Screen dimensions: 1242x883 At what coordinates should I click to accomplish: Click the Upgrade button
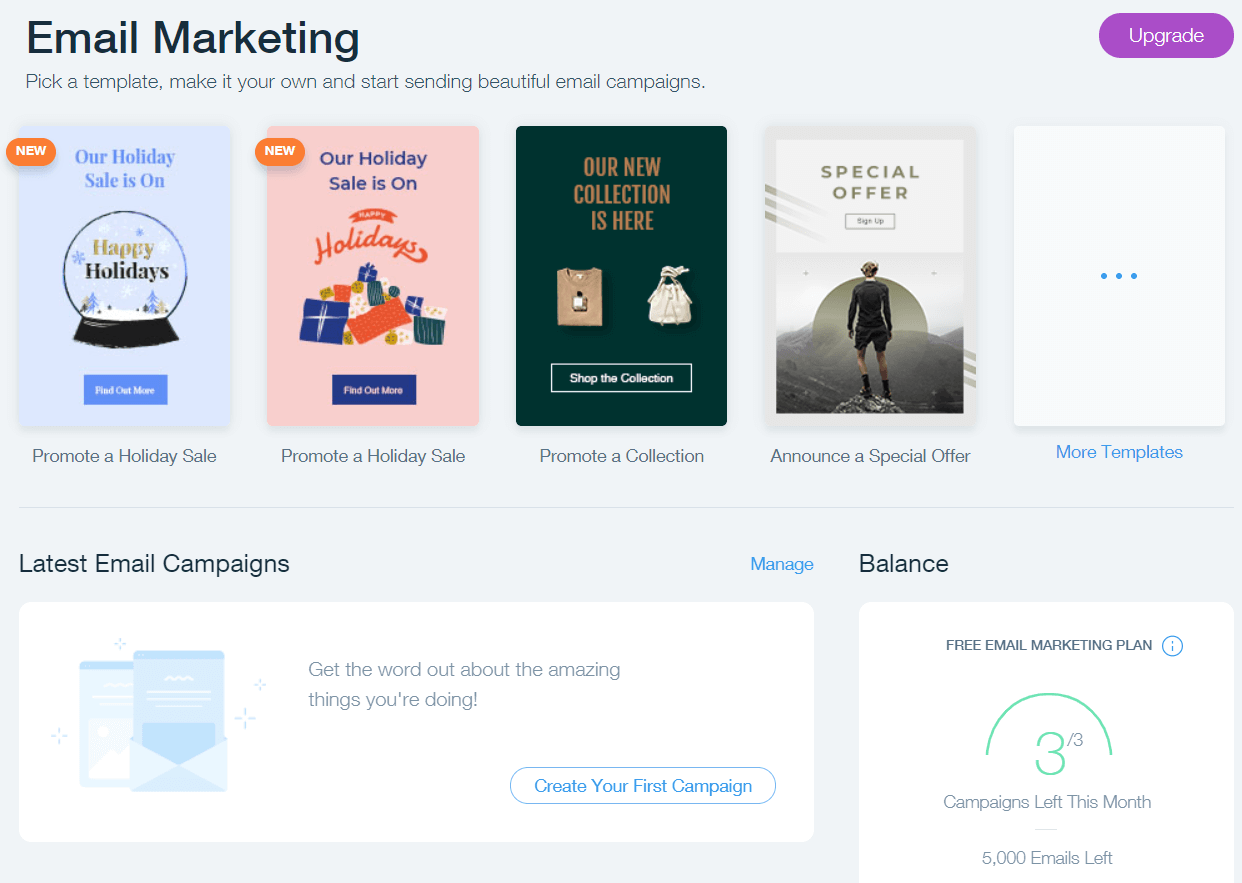pos(1166,35)
